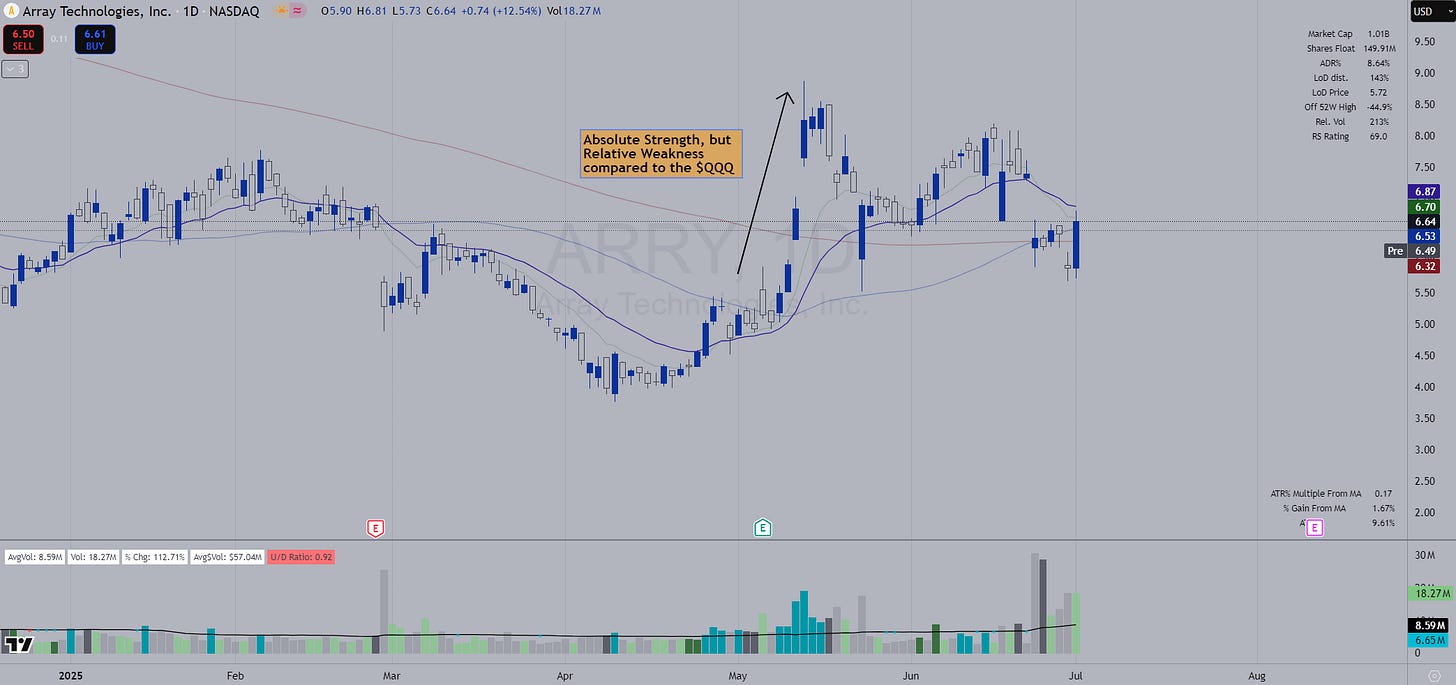Click the red earnings E marker near March
Screen dimensions: 1456x685
376,528
